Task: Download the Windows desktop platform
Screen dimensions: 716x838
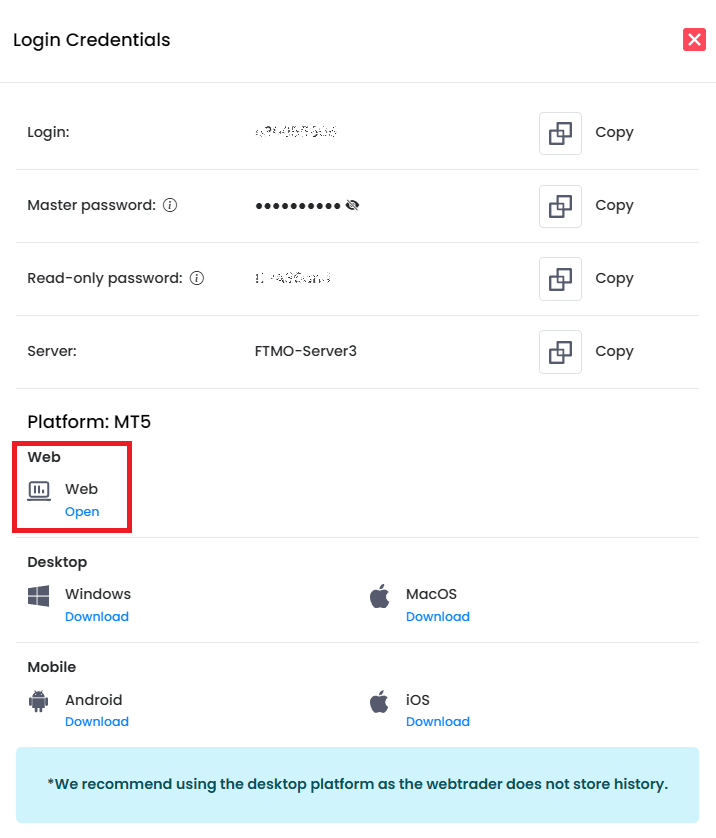Action: click(x=97, y=617)
